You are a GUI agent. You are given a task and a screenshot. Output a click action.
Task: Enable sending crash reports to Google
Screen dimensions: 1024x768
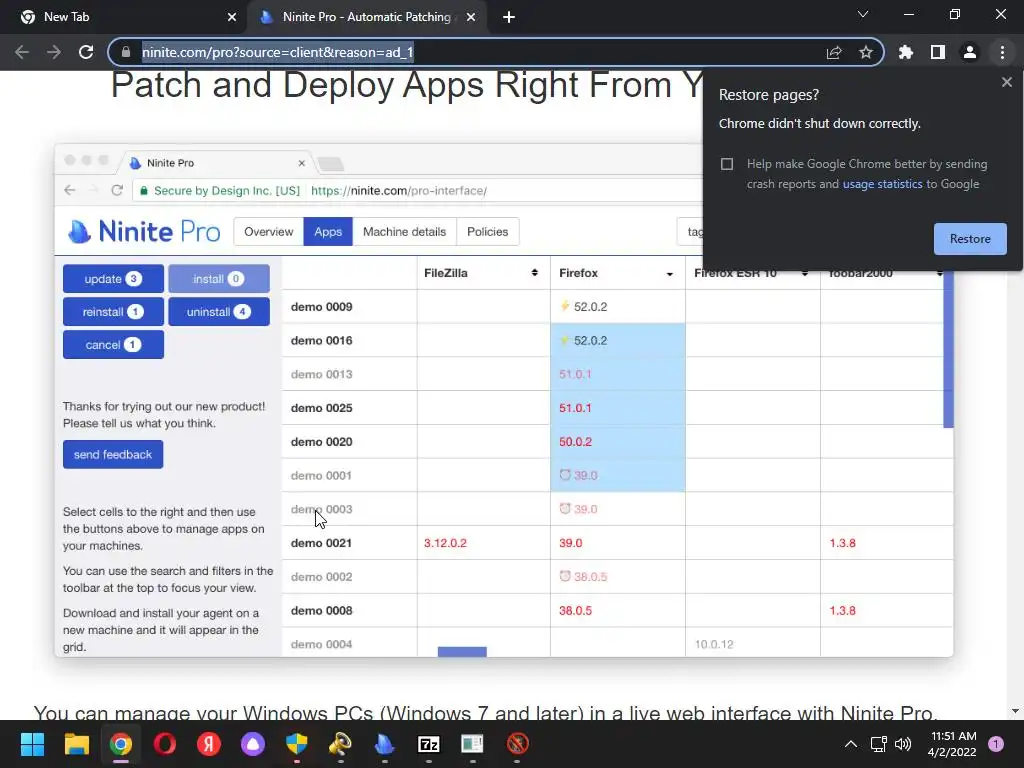[727, 164]
